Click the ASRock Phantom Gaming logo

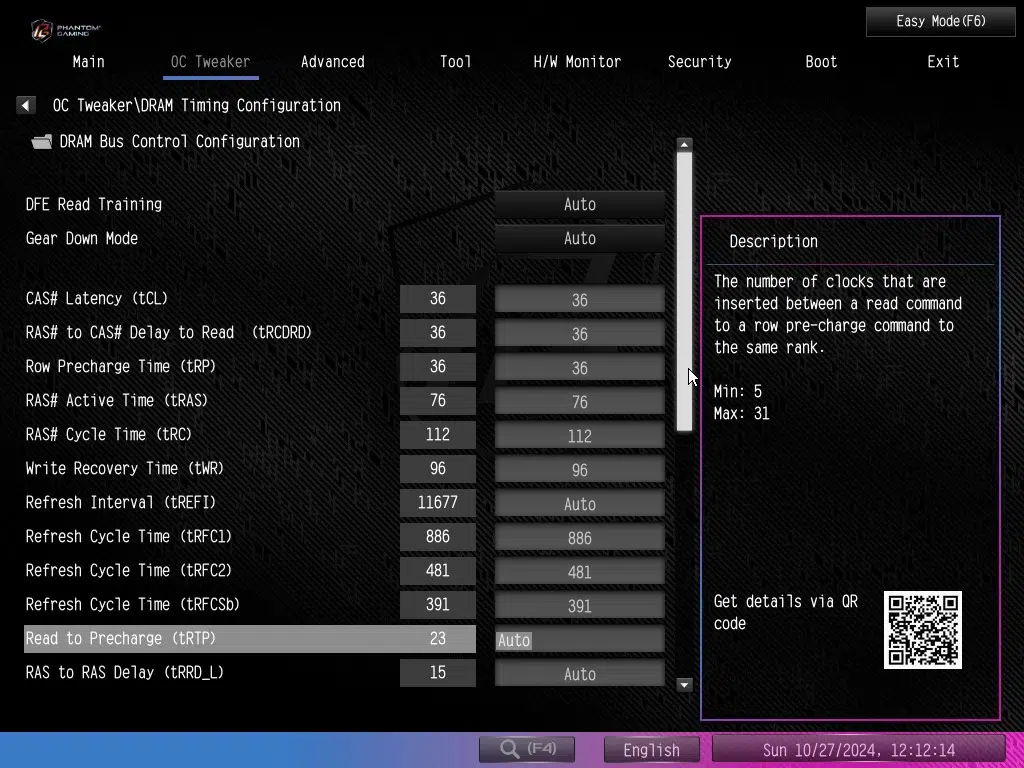coord(66,29)
